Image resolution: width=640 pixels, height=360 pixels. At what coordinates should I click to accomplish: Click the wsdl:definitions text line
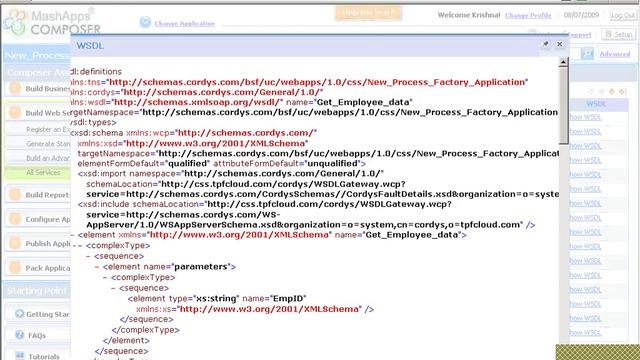click(x=96, y=71)
